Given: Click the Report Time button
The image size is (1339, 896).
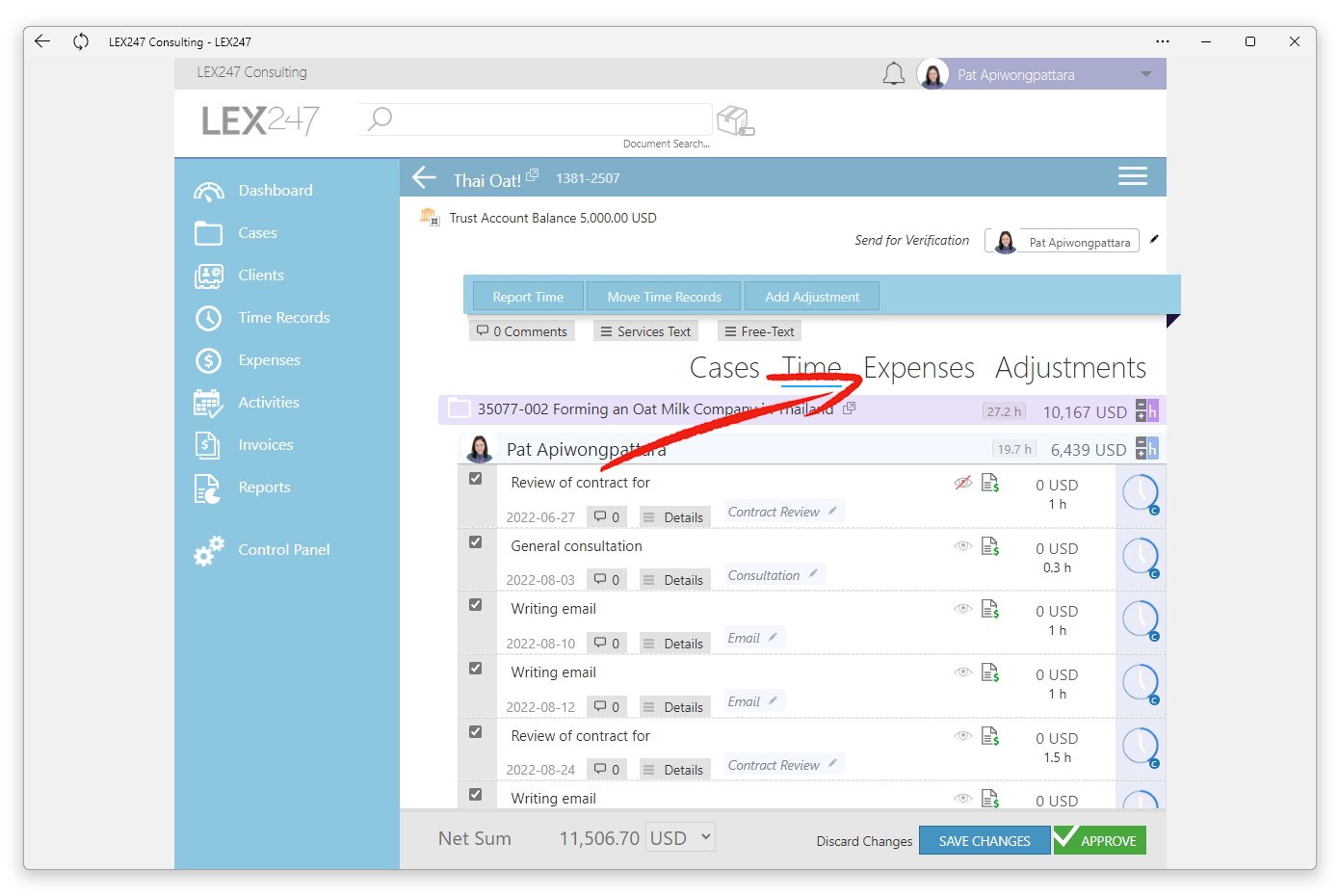Looking at the screenshot, I should click(x=528, y=296).
